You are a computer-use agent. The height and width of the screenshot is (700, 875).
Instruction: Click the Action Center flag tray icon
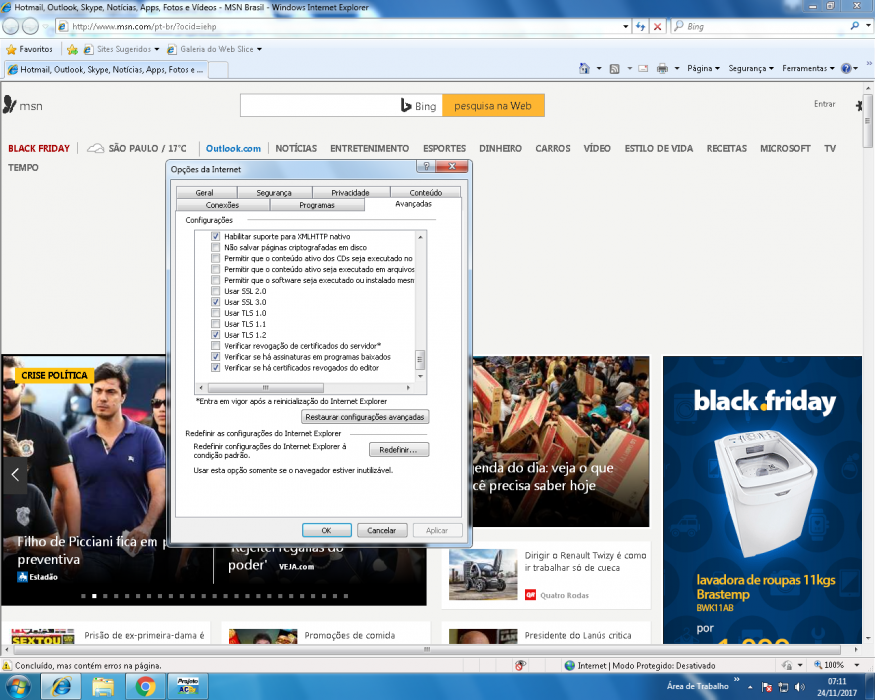(767, 687)
